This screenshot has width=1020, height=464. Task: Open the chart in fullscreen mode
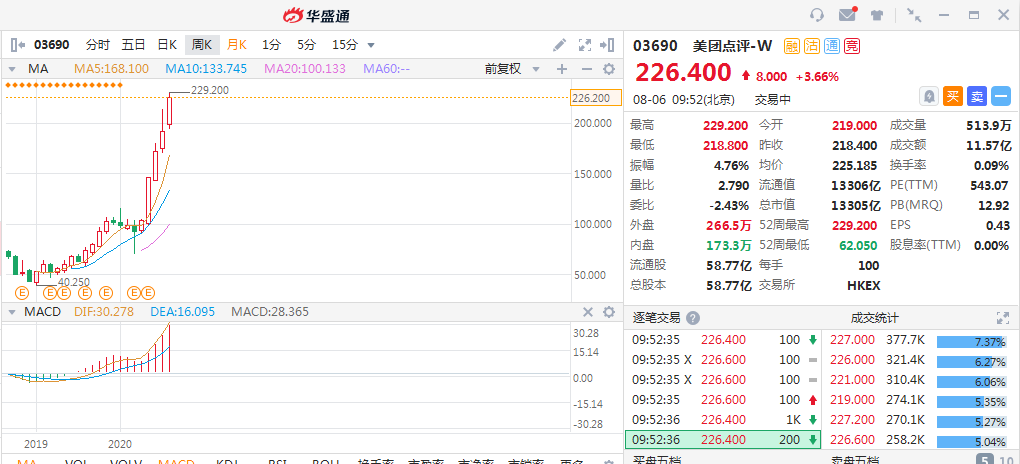point(585,45)
